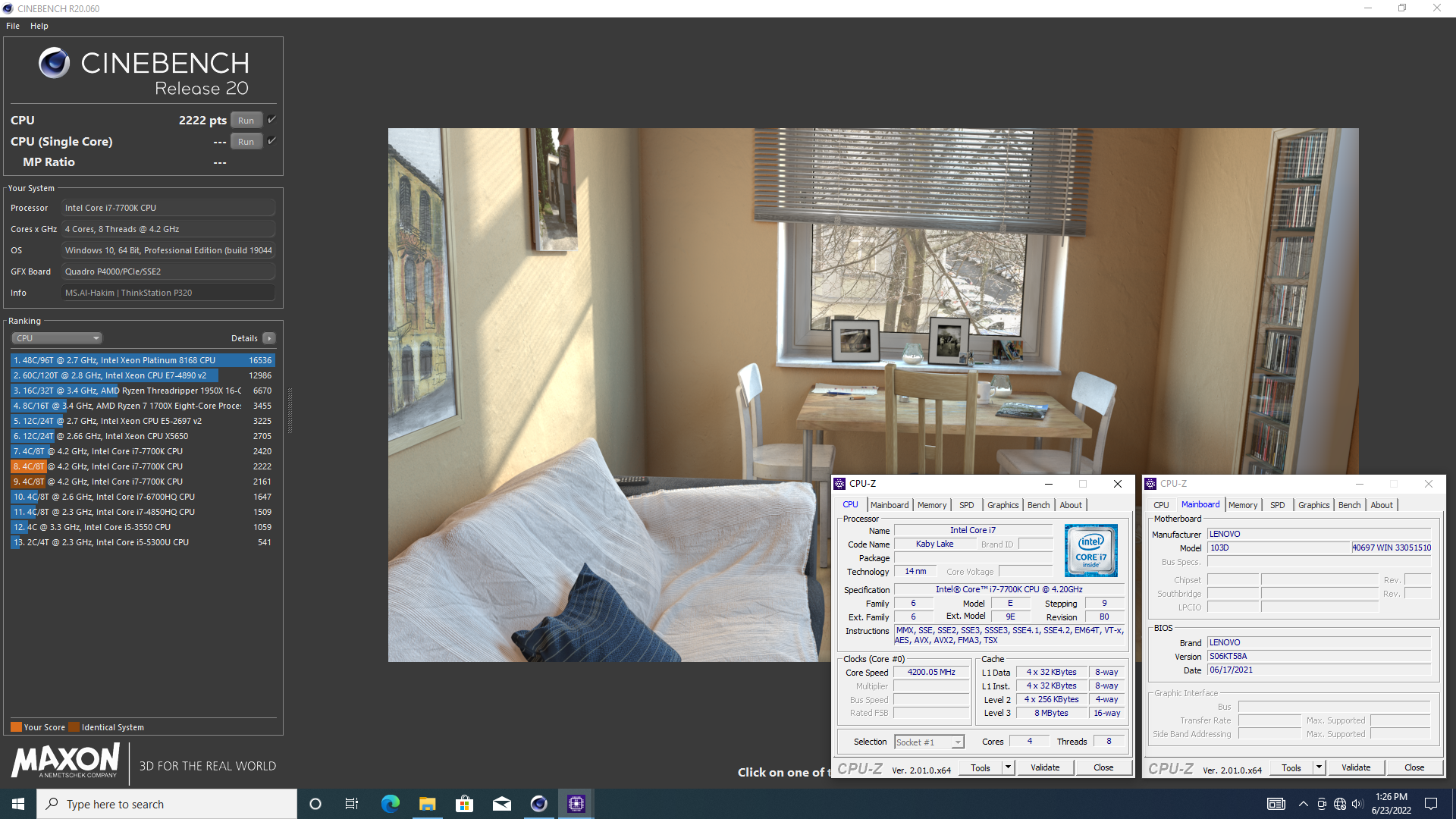Select ranking row Ryzen 7 1700X
Screen dimensions: 1456x819
click(143, 406)
